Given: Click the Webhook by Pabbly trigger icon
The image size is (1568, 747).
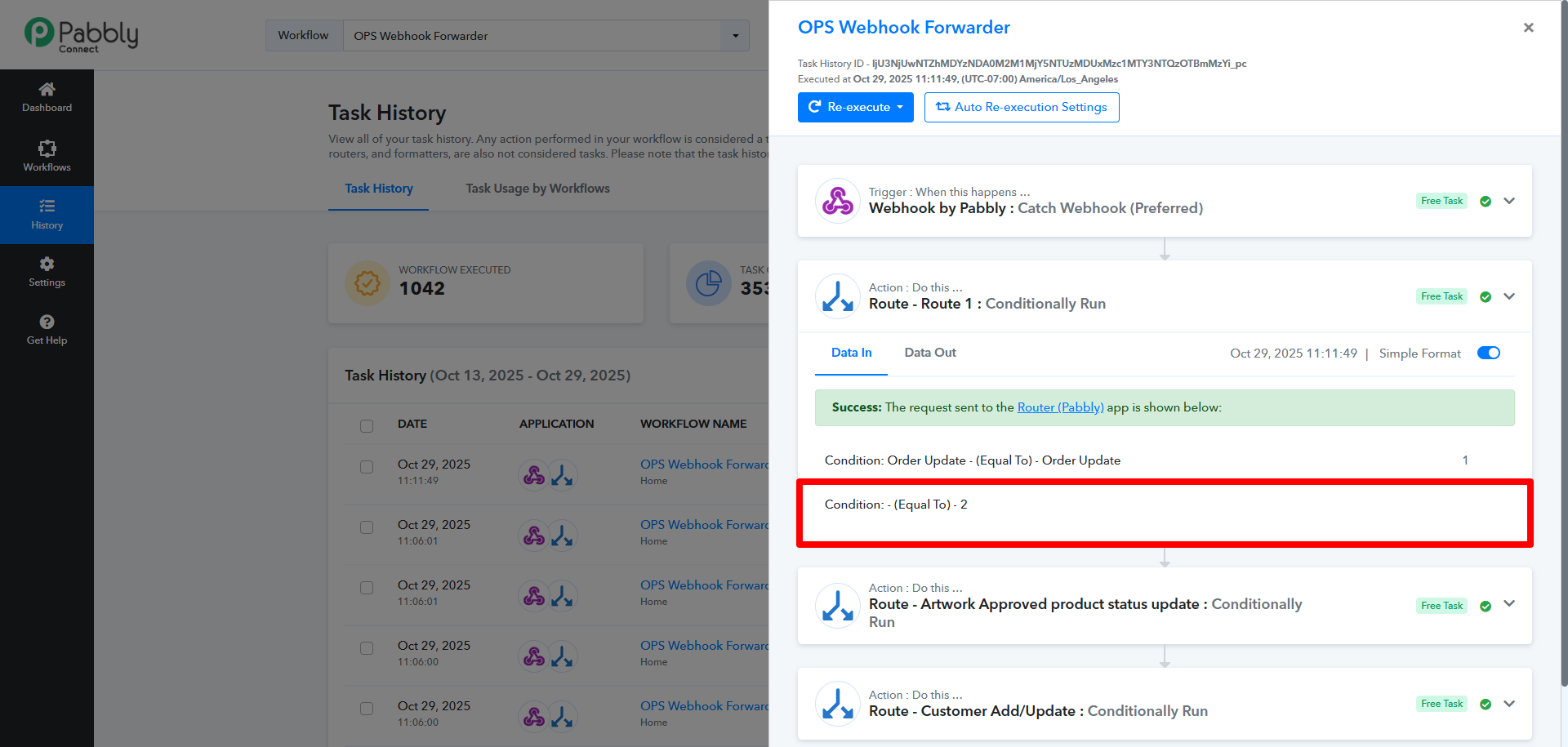Looking at the screenshot, I should (838, 201).
